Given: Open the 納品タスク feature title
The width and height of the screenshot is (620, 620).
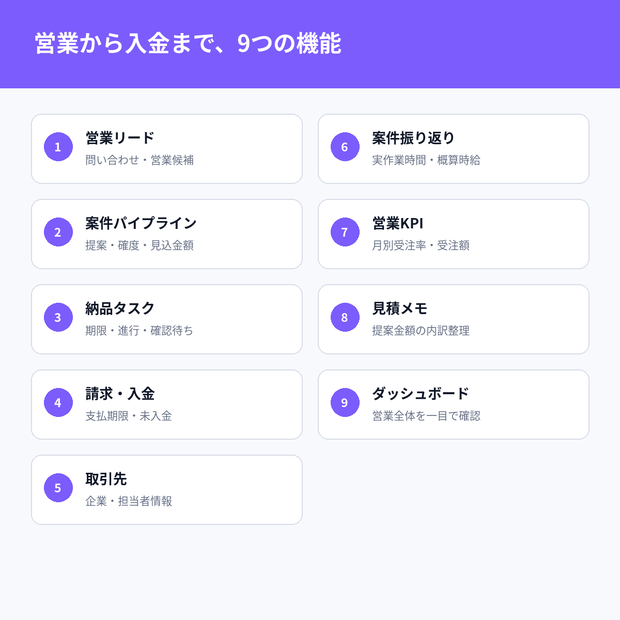Looking at the screenshot, I should (x=120, y=308).
